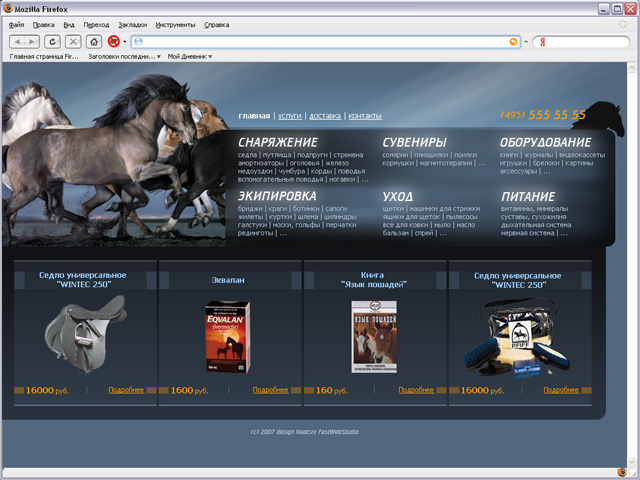Open bookmark Главная страница Fir…
640x480 pixels.
click(44, 57)
